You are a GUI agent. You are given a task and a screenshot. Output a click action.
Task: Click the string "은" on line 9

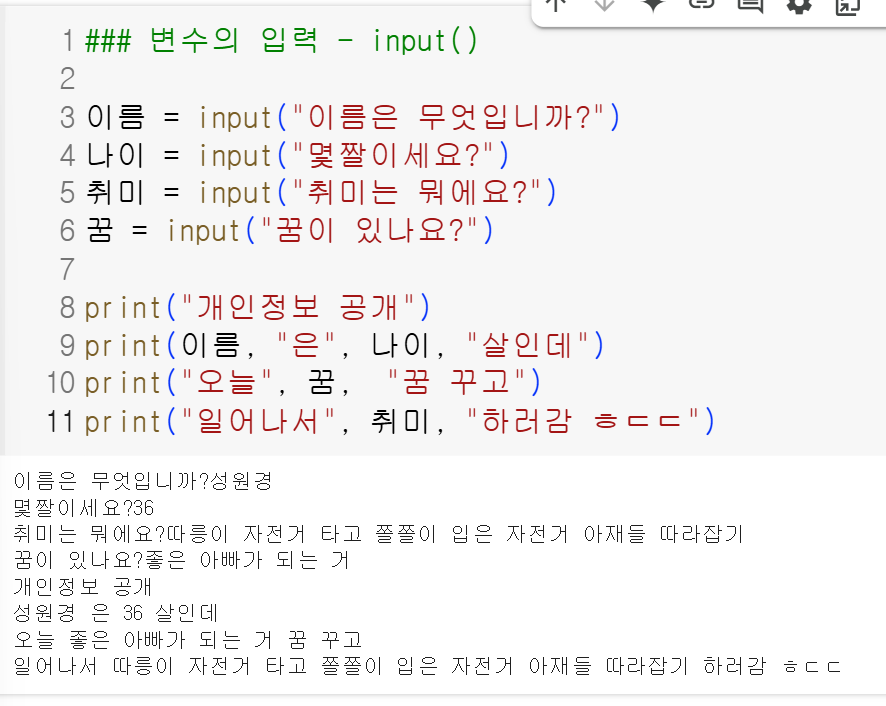[x=306, y=345]
